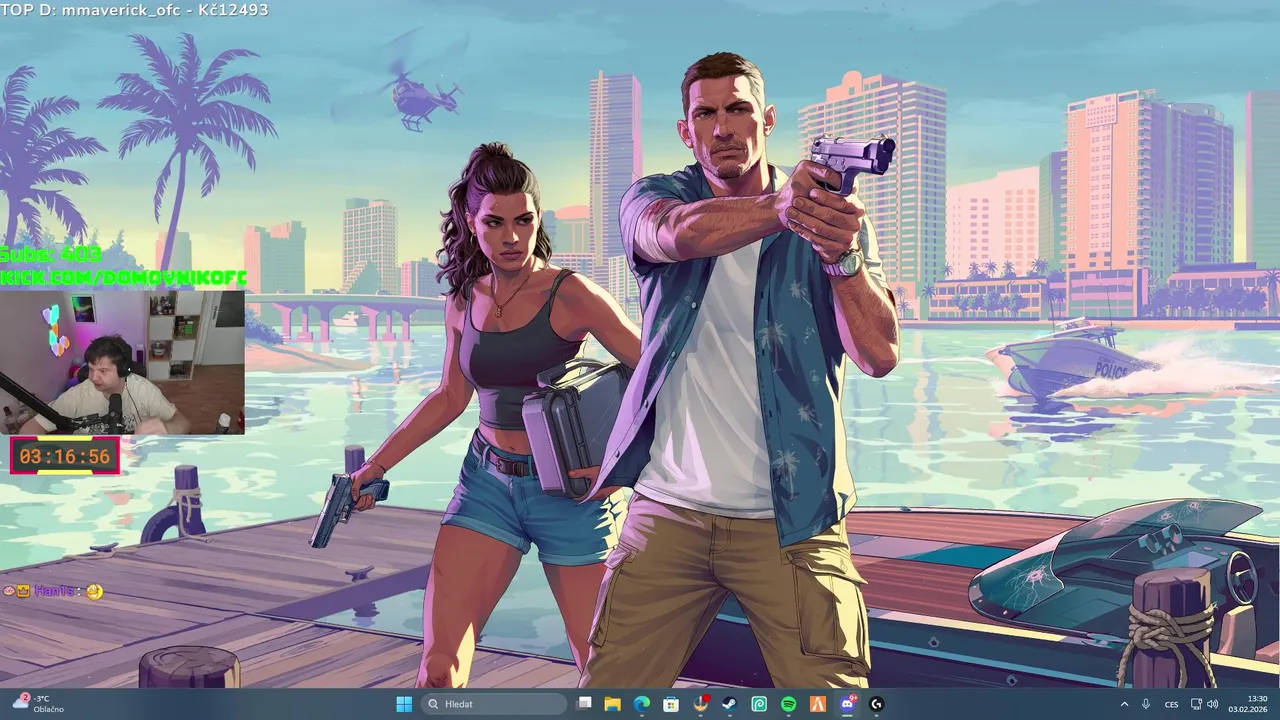
Task: Launch Microsoft Edge from the taskbar
Action: click(x=641, y=704)
